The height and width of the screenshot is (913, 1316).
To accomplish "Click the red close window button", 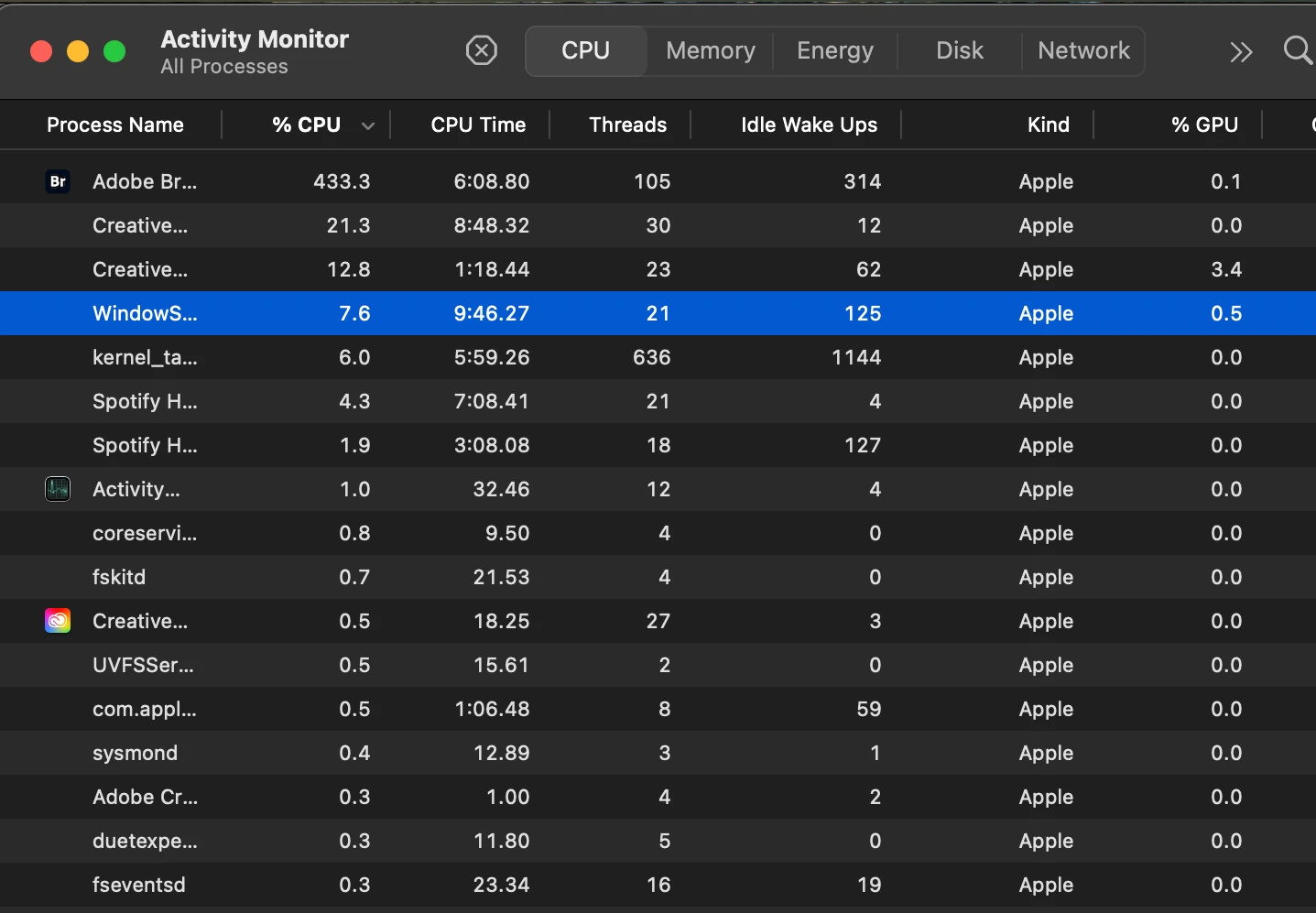I will click(41, 51).
